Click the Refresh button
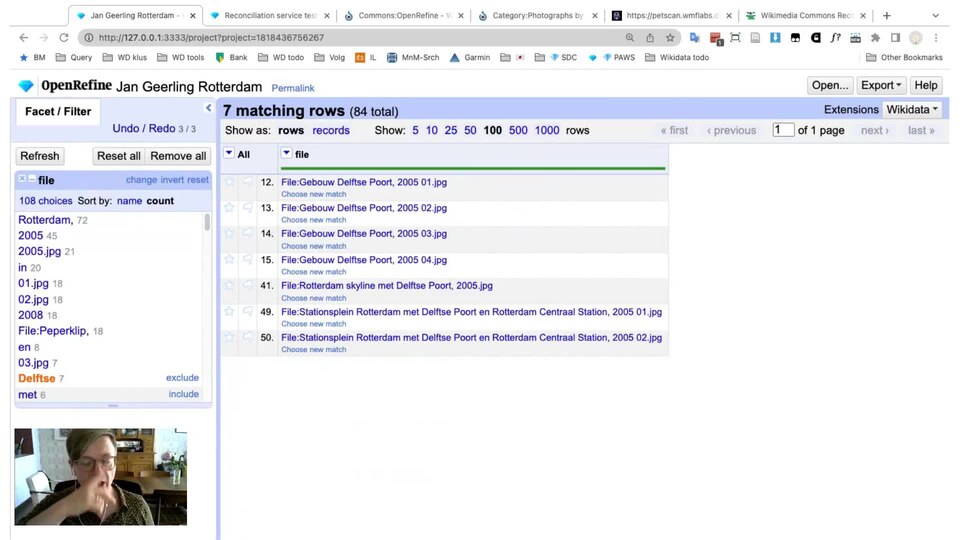Viewport: 960px width, 540px height. click(40, 156)
